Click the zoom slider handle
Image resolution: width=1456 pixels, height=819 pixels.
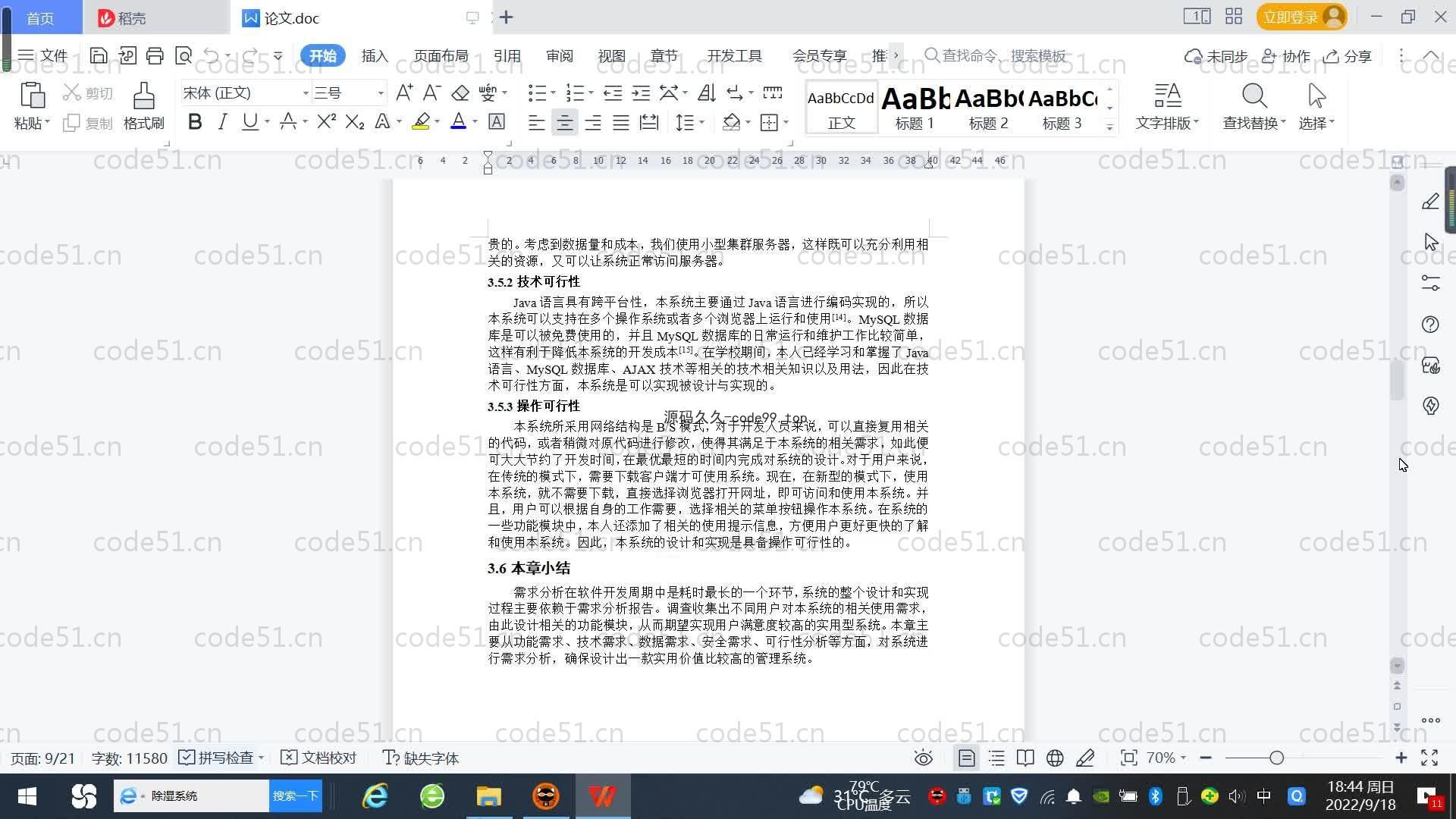(1276, 758)
